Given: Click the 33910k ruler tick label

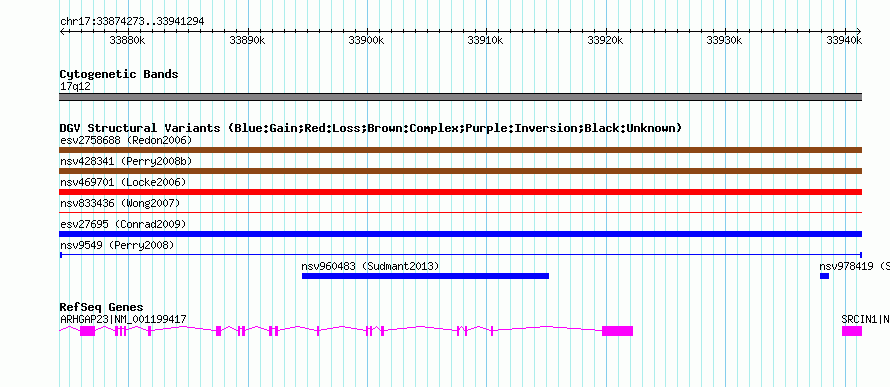Looking at the screenshot, I should (x=485, y=40).
